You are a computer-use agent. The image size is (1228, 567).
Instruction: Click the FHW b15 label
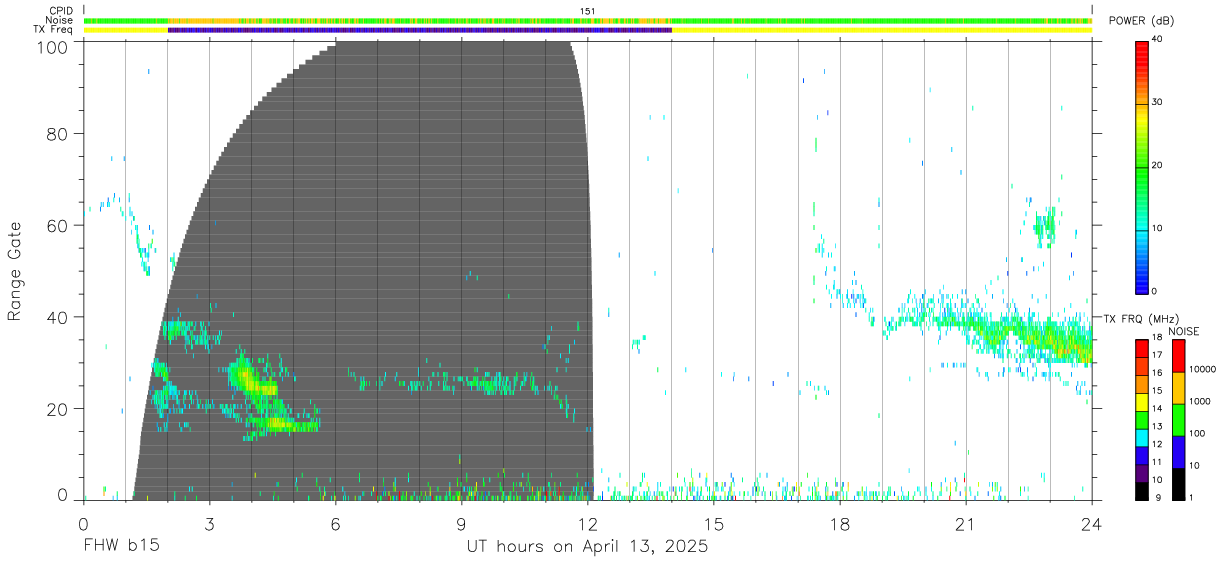122,547
